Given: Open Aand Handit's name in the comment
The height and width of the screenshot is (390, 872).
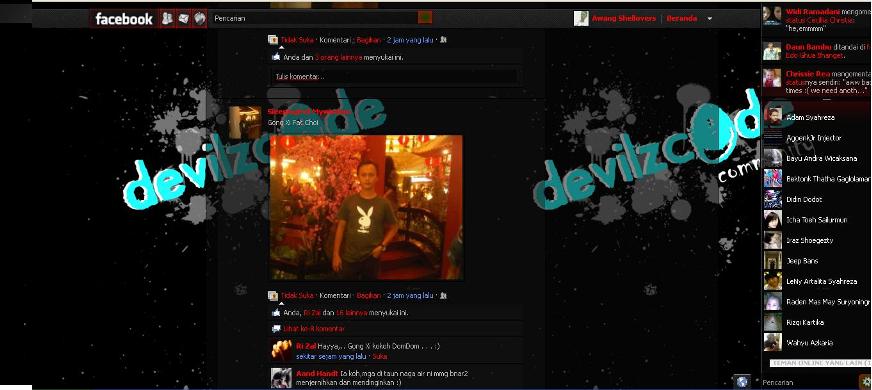Looking at the screenshot, I should pyautogui.click(x=317, y=373).
